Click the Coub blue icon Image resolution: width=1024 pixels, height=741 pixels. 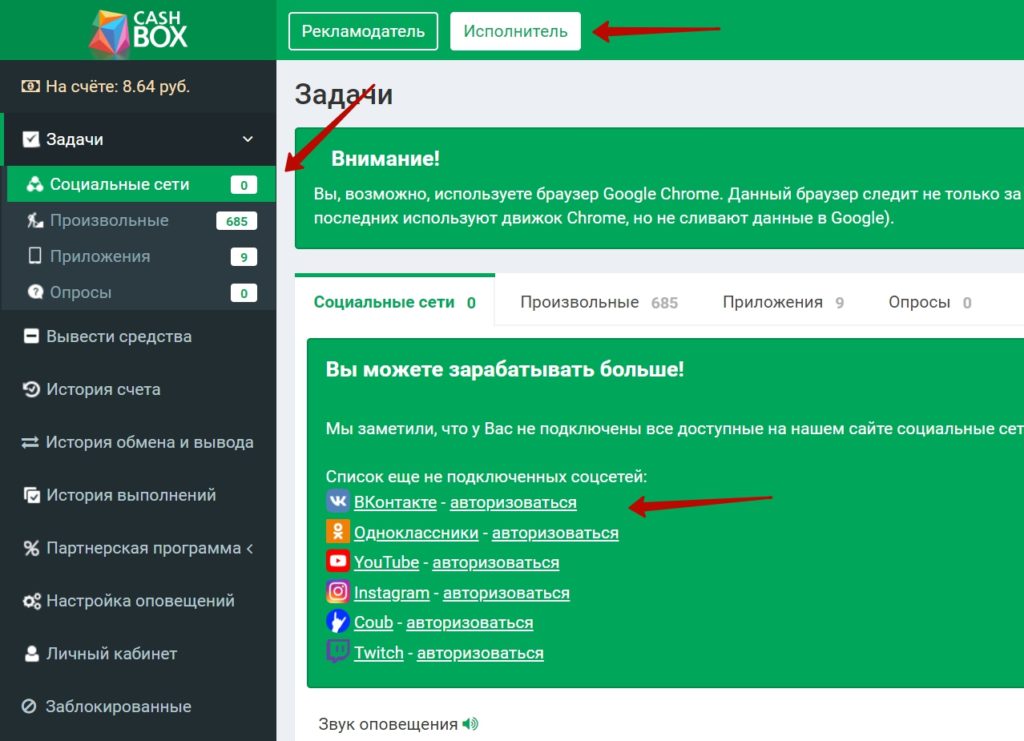pyautogui.click(x=338, y=622)
